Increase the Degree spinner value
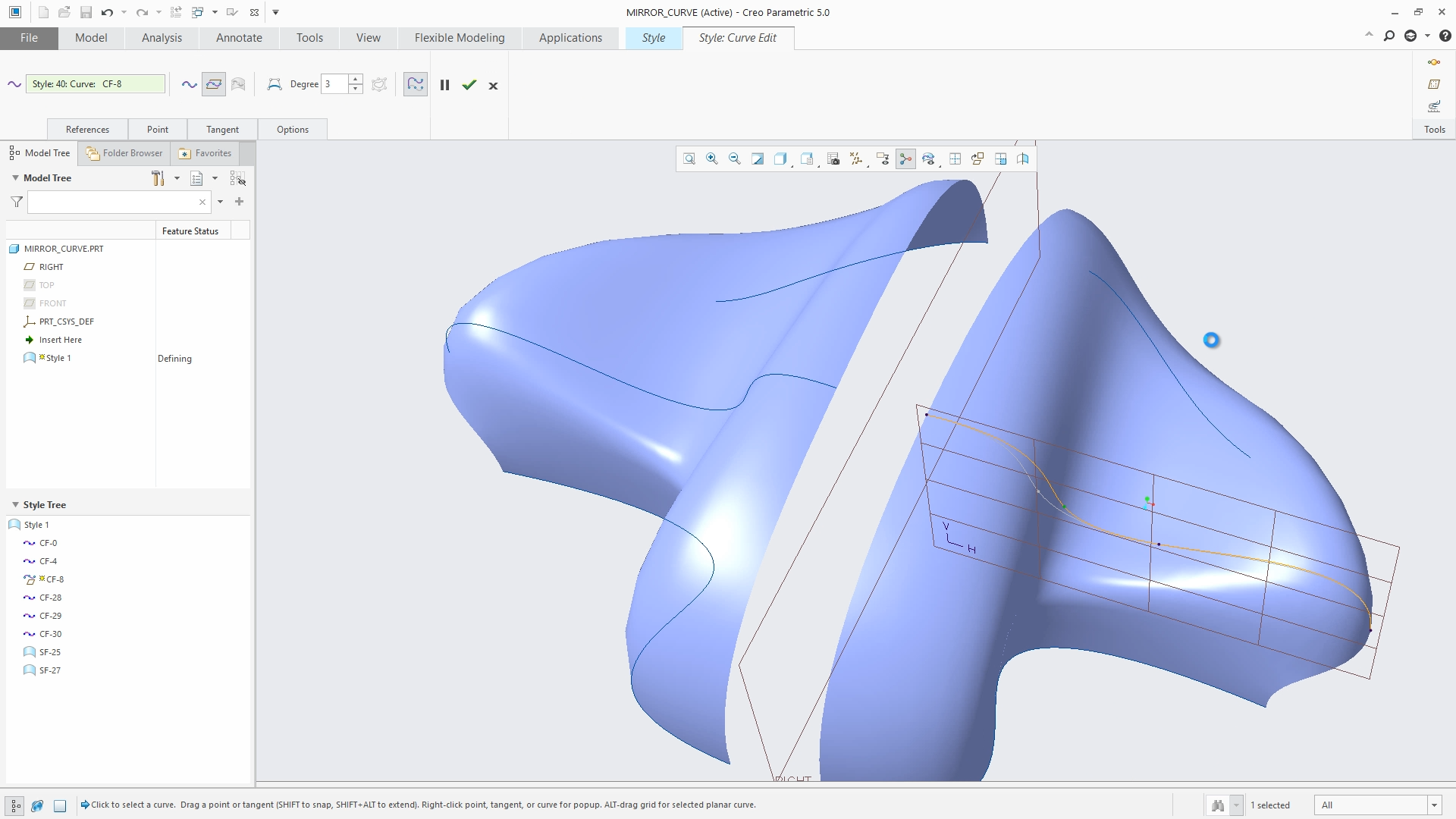The width and height of the screenshot is (1456, 819). tap(355, 79)
